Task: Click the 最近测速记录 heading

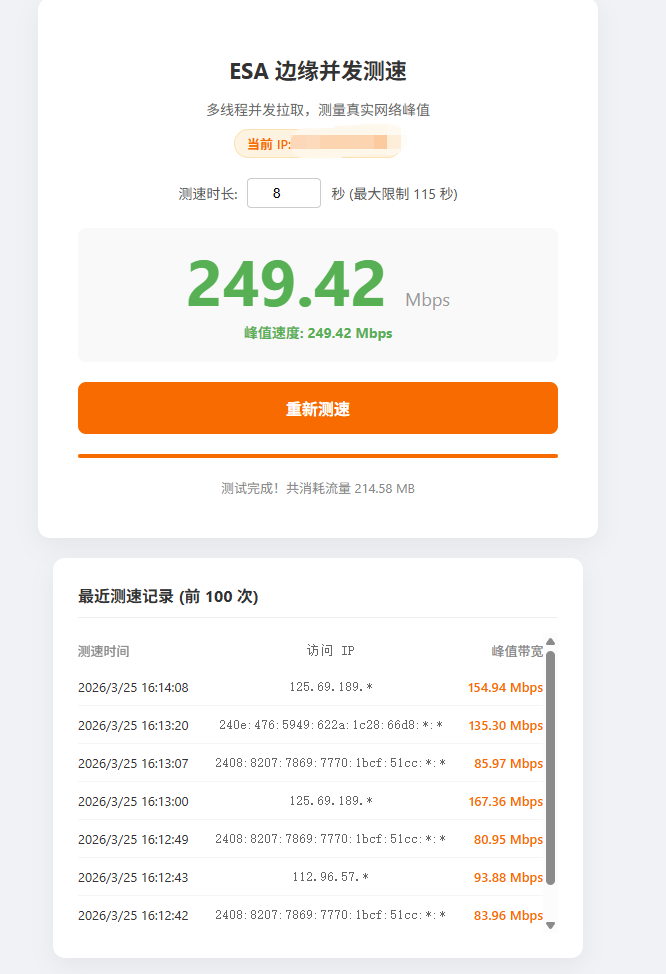Action: tap(168, 596)
